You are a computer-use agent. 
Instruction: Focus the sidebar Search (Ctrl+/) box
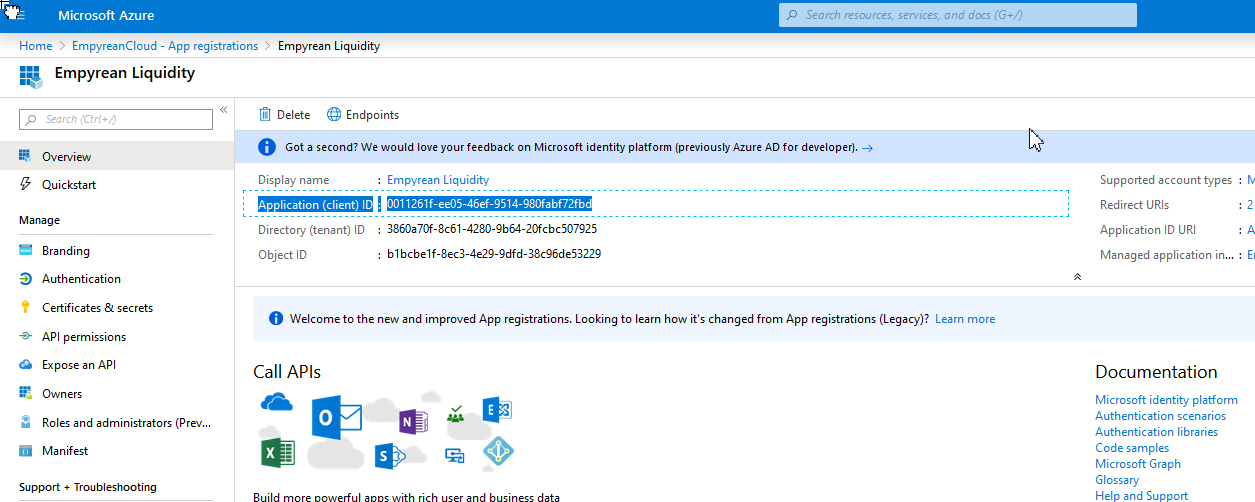point(116,119)
